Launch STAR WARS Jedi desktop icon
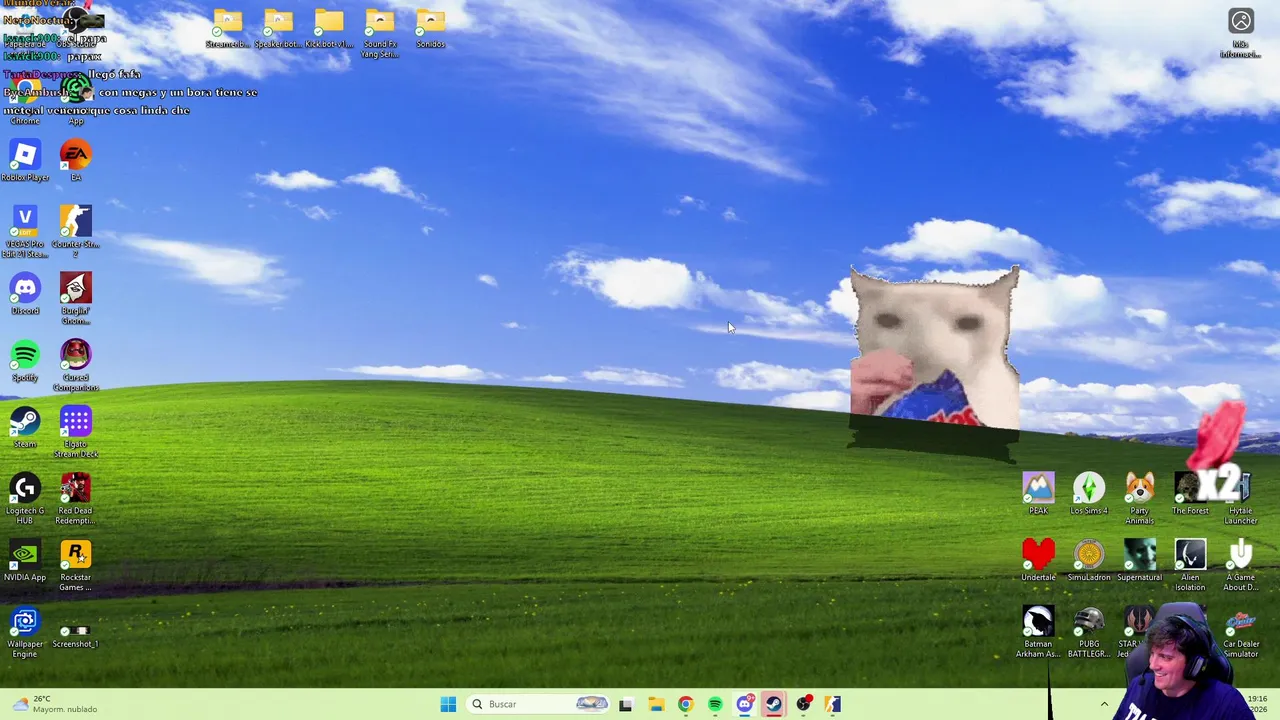The image size is (1280, 720). pos(1139,632)
